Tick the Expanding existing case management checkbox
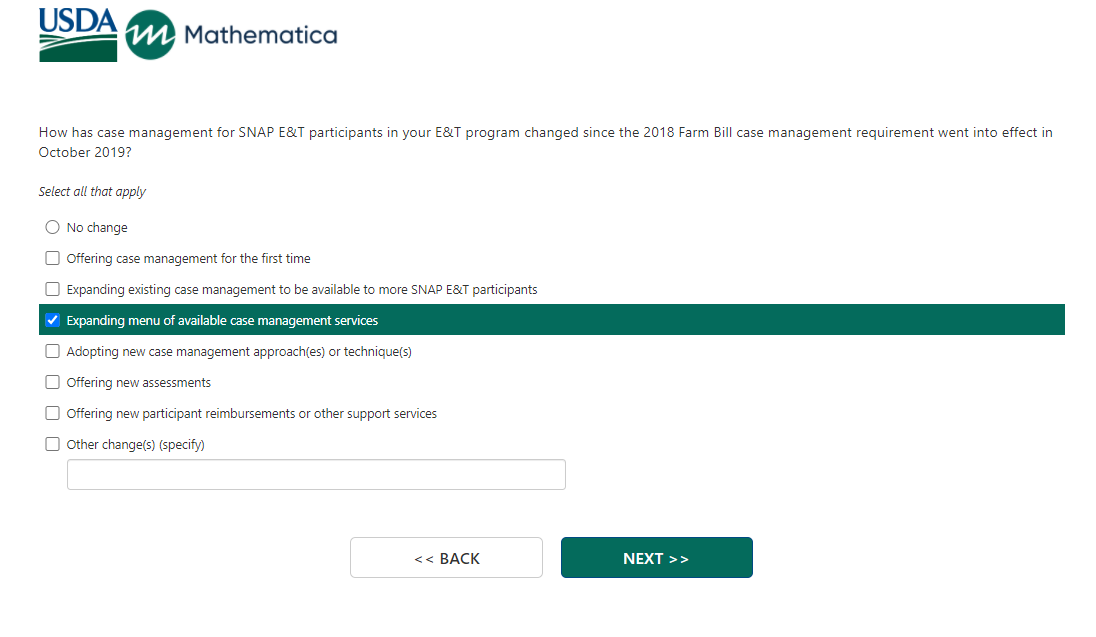The height and width of the screenshot is (637, 1096). [53, 289]
